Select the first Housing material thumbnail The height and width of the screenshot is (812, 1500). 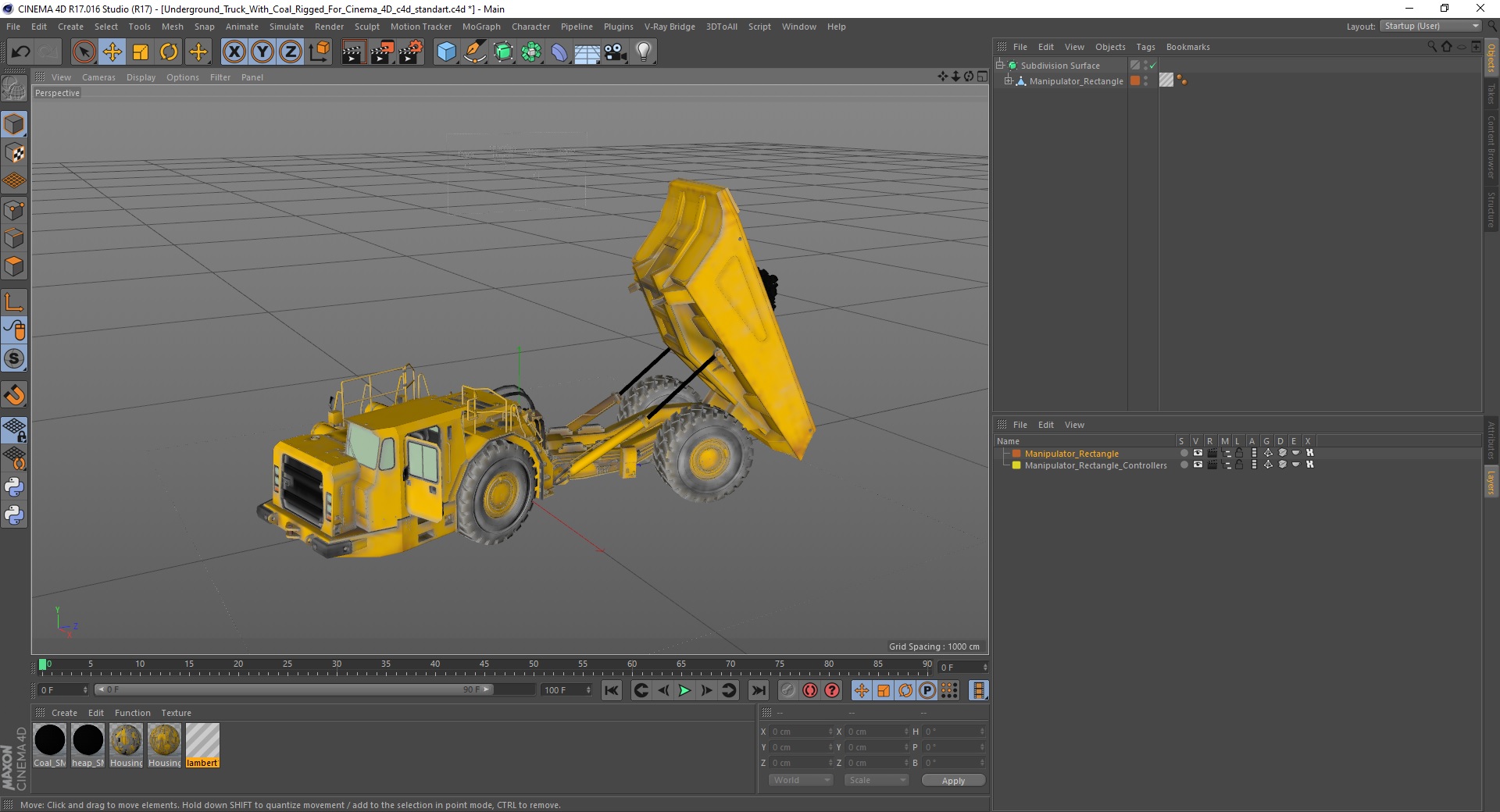[126, 745]
